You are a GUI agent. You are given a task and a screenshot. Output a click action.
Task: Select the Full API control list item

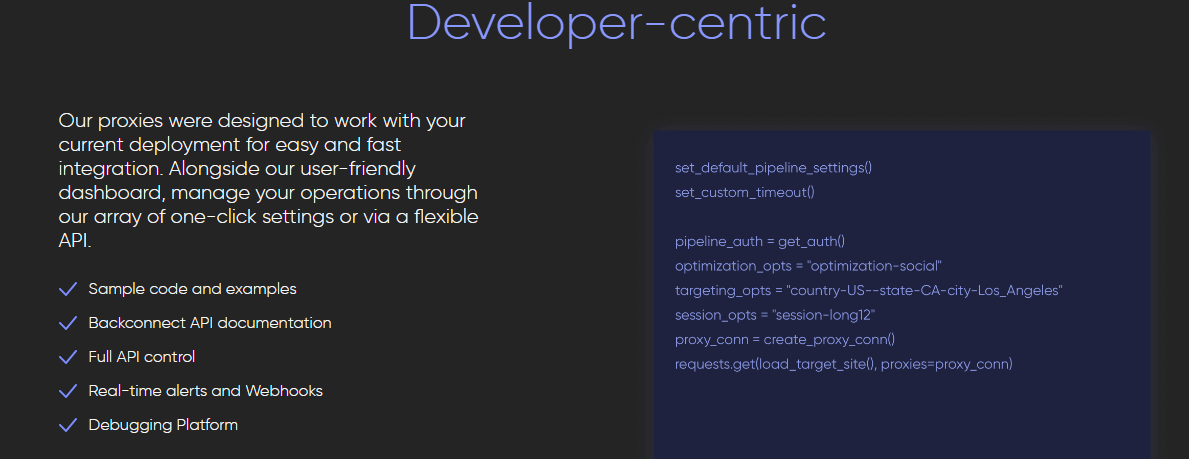(x=141, y=357)
